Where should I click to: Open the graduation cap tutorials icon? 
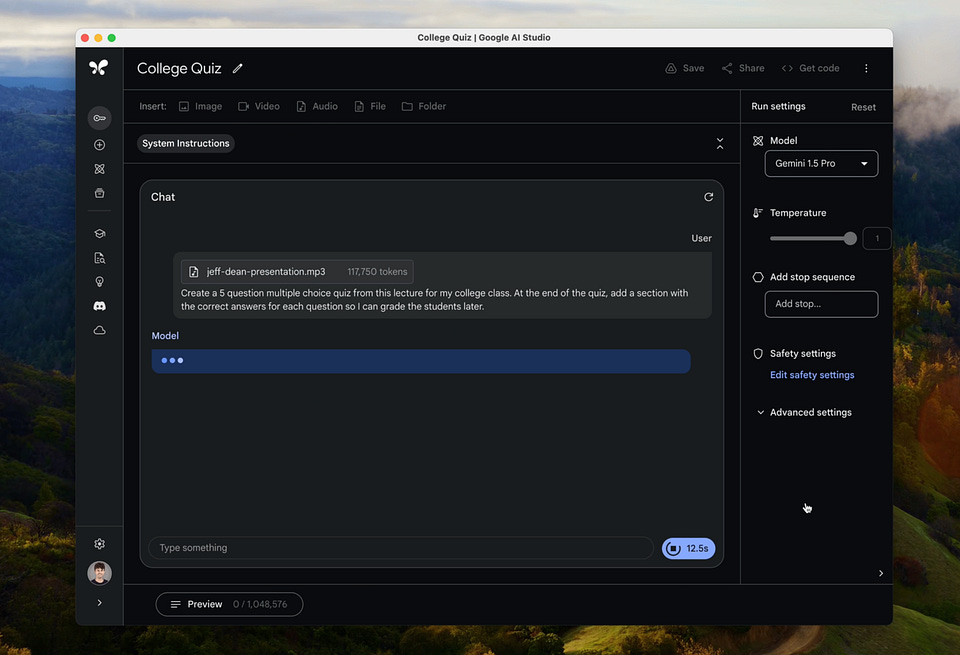pos(99,233)
